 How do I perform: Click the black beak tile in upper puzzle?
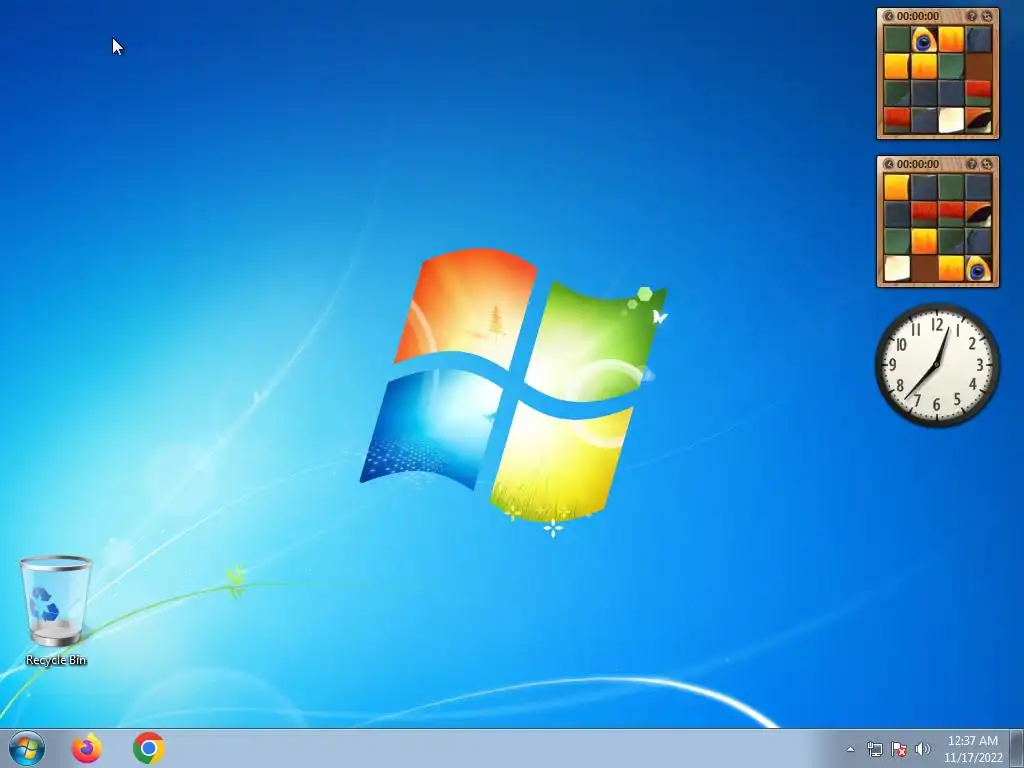pos(978,120)
